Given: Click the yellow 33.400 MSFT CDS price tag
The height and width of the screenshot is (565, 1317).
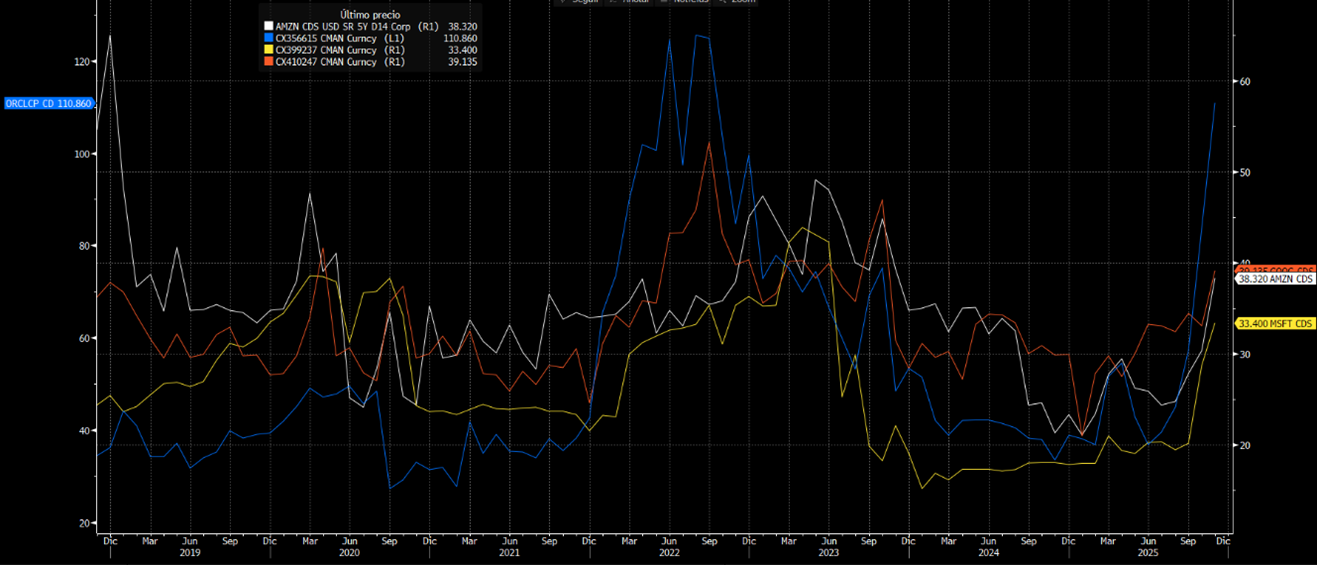Looking at the screenshot, I should point(1275,323).
